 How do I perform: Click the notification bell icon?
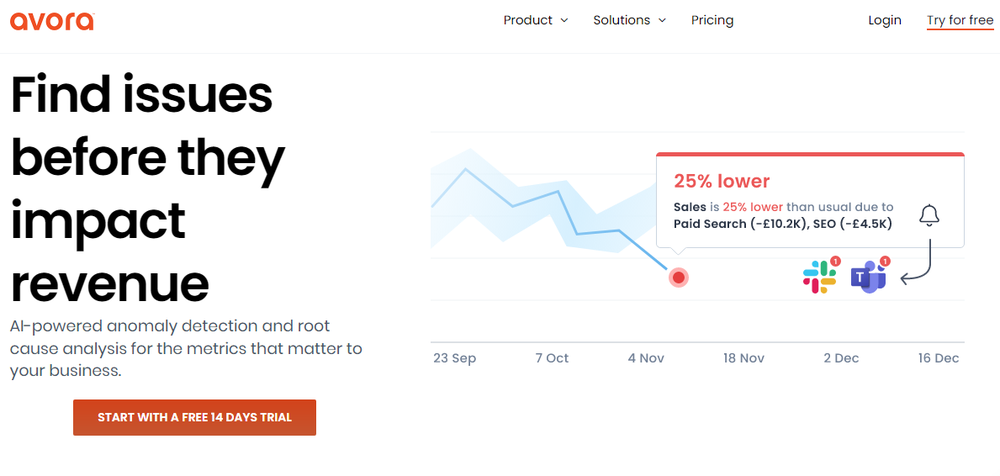click(929, 216)
